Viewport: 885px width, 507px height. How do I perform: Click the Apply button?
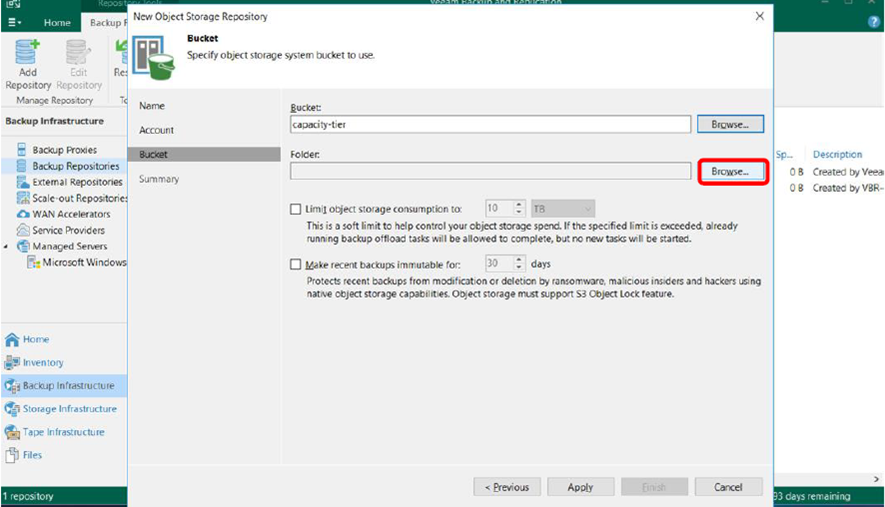(x=580, y=487)
